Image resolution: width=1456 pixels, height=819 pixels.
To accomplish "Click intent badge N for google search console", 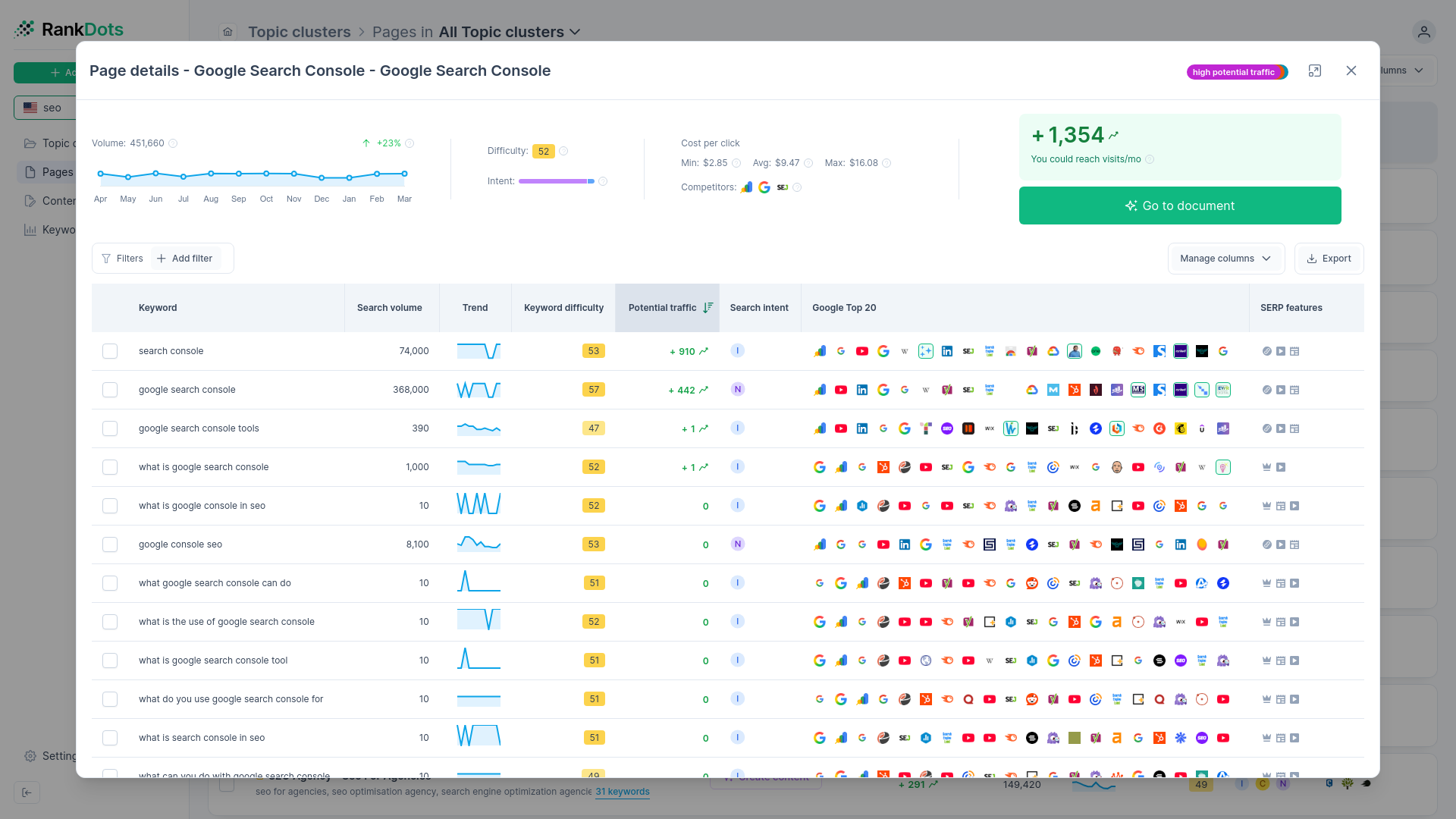I will coord(737,390).
